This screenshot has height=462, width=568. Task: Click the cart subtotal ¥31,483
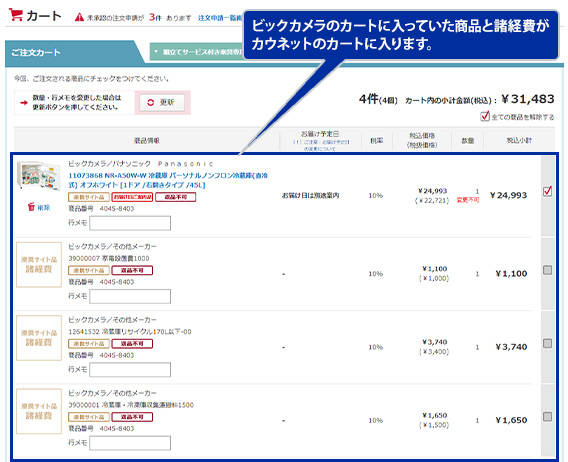pos(528,99)
